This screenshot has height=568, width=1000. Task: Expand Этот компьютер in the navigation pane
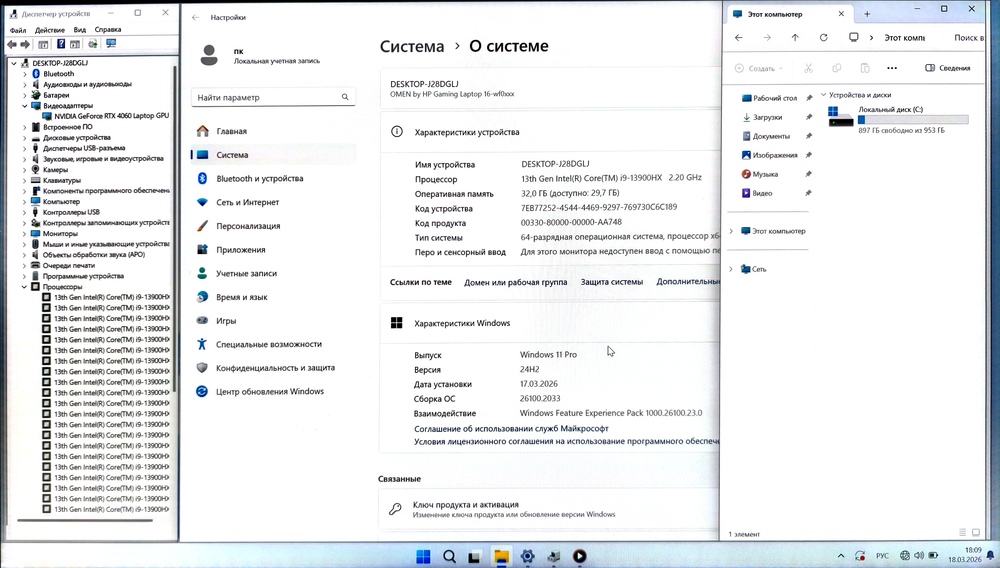coord(731,231)
